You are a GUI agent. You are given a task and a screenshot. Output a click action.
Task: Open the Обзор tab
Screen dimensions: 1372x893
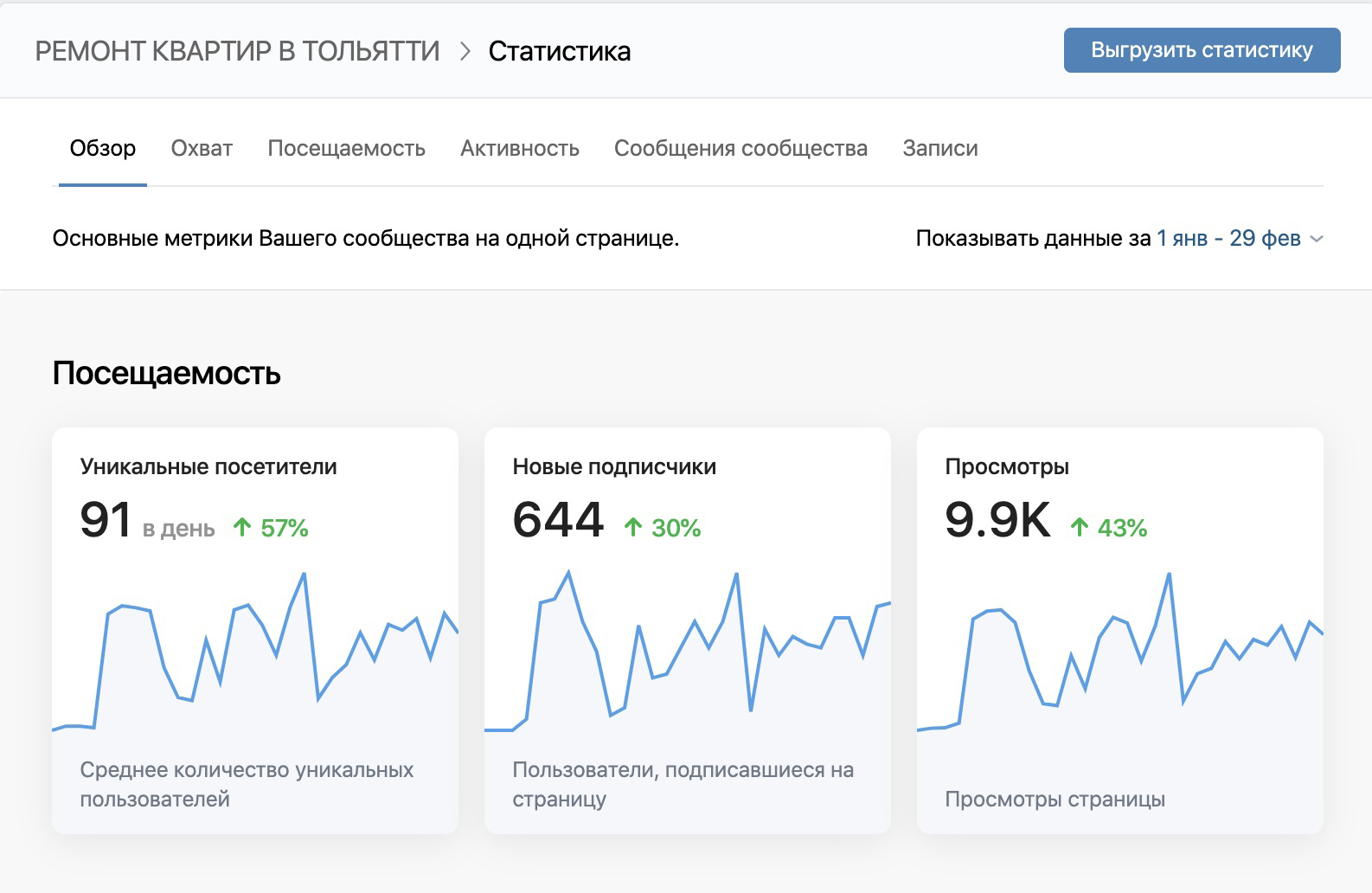click(103, 148)
